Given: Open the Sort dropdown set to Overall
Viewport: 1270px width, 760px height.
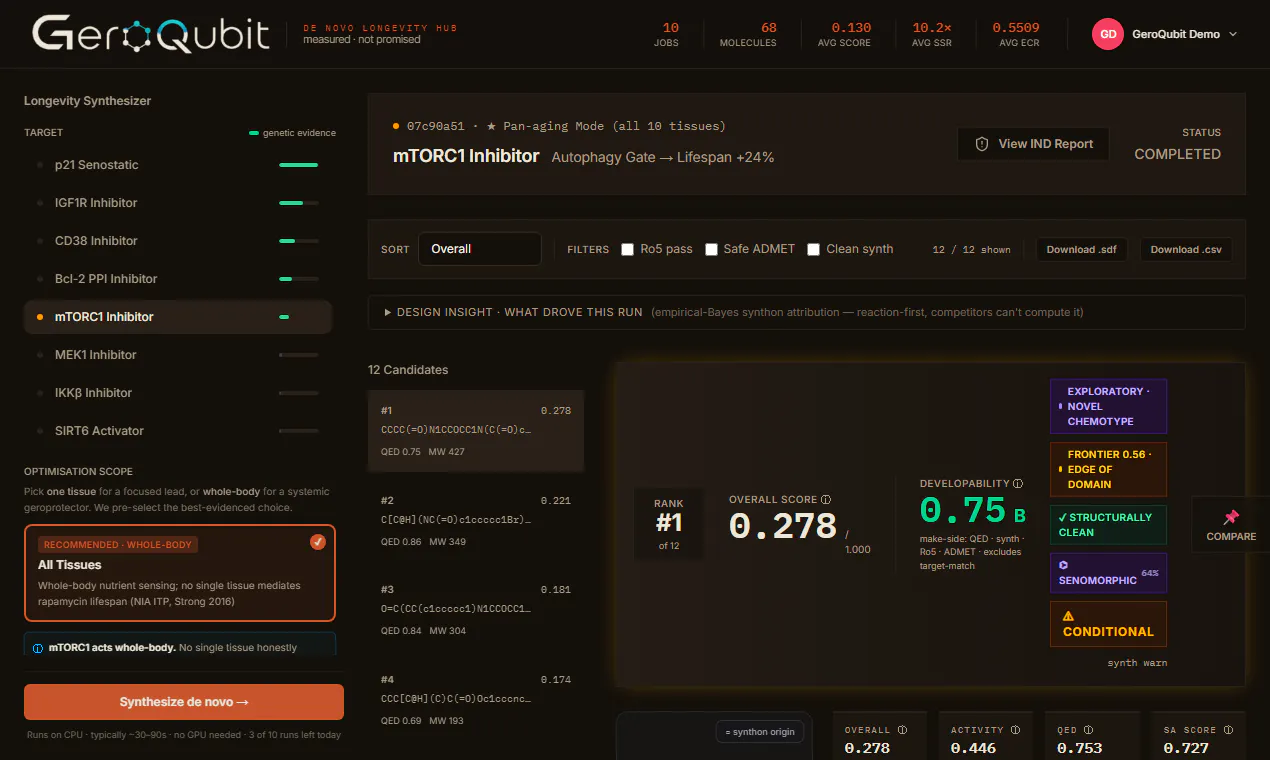Looking at the screenshot, I should tap(480, 249).
